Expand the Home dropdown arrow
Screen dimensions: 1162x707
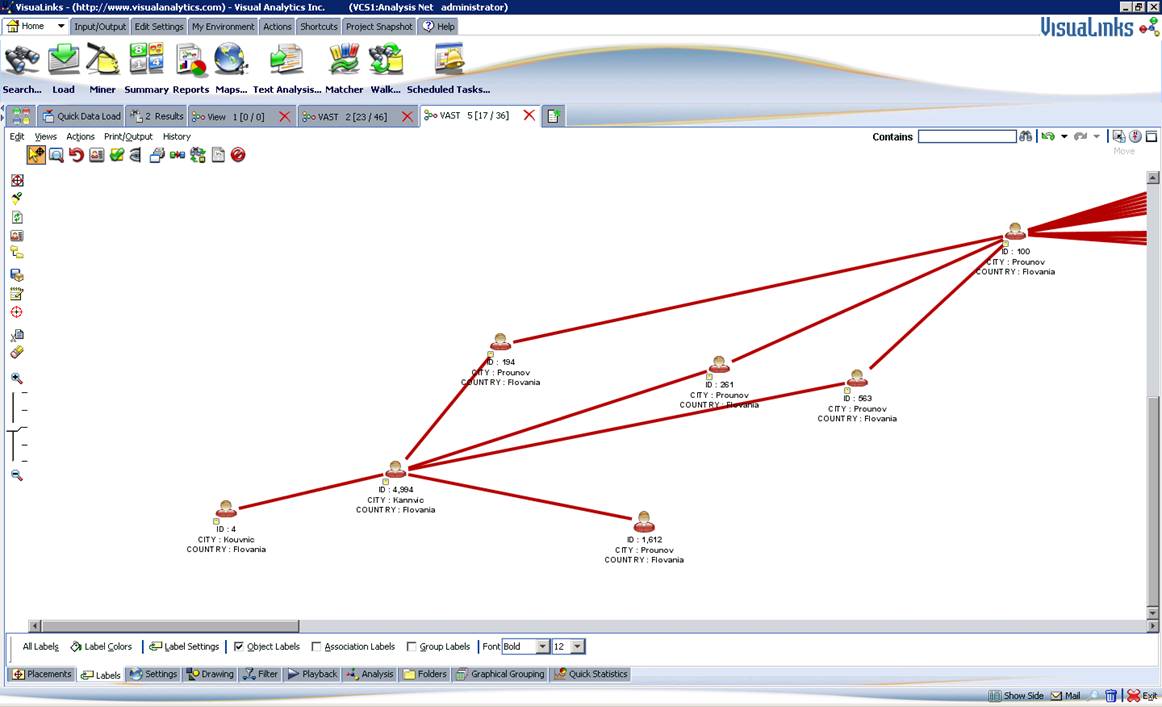click(61, 26)
